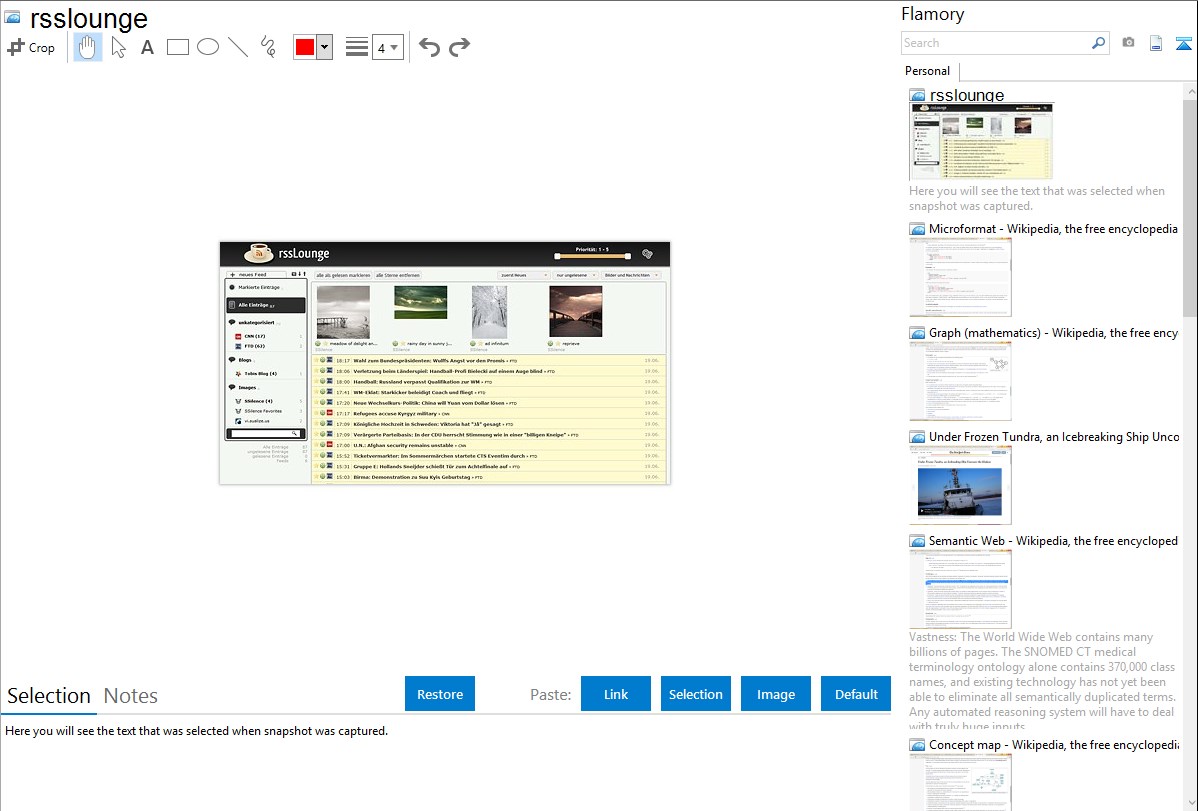Click the Graph (mathematics) title text
Screen dimensions: 1198x811
[x=1053, y=333]
